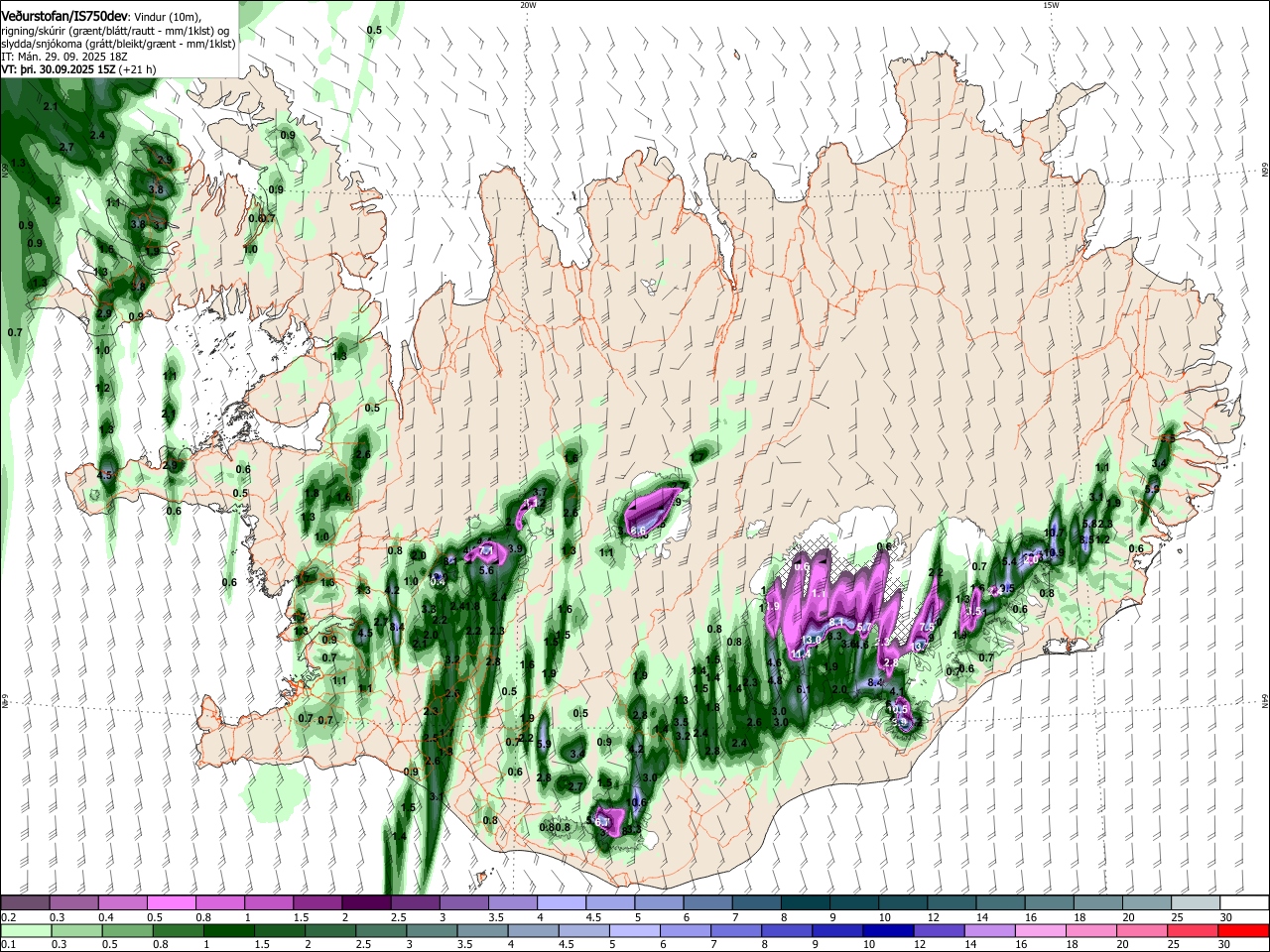Select the 'IT: Mán. 29. 09. 2025 18Z' line
The image size is (1270, 952).
point(63,57)
